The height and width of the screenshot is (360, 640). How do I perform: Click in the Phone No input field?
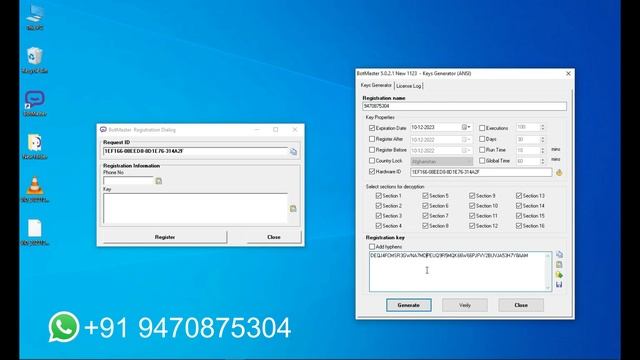[128, 181]
